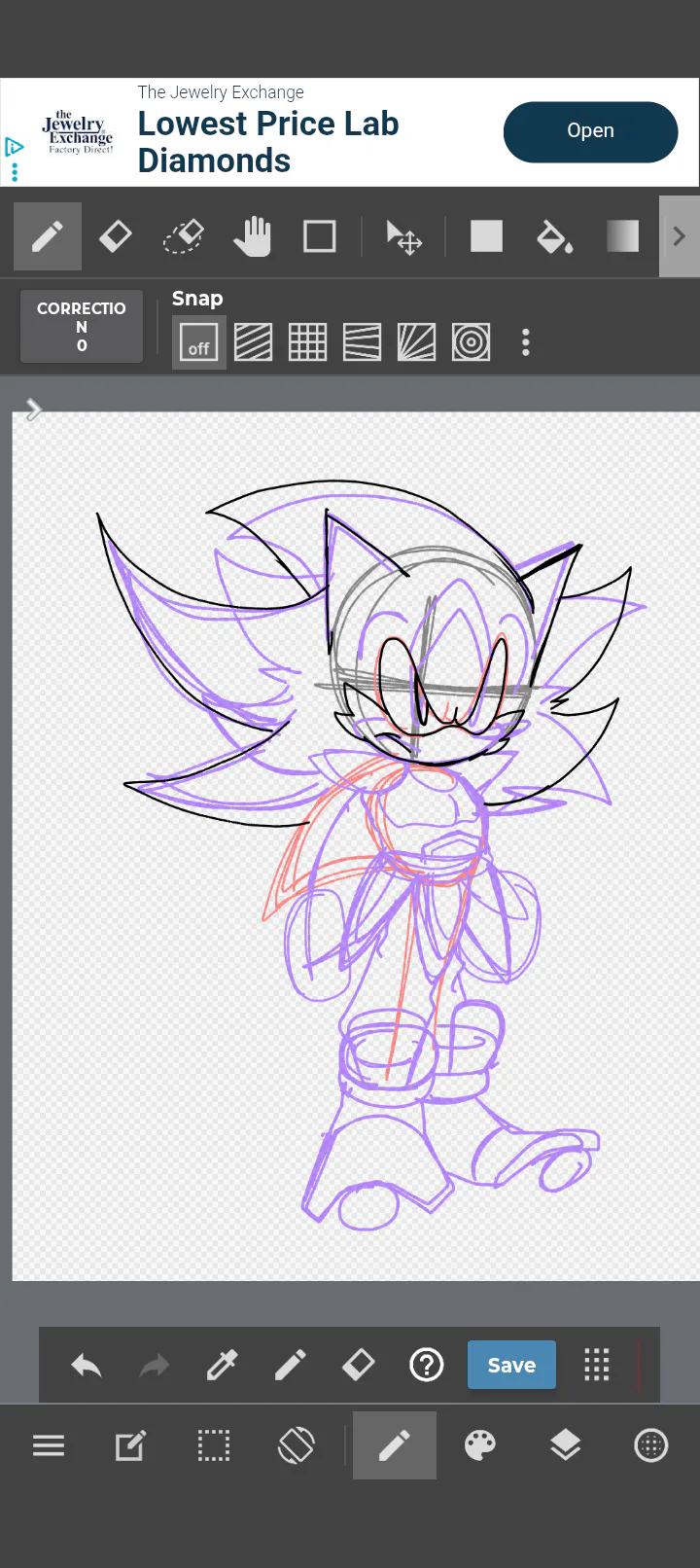Turn Snap off
Screen dimensions: 700x1568
(x=199, y=342)
